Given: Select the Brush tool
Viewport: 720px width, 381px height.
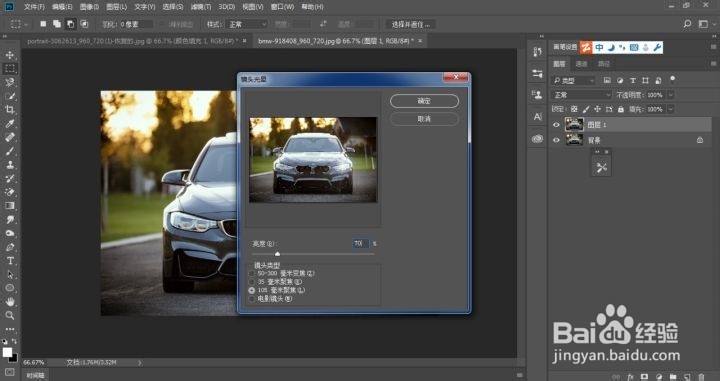Looking at the screenshot, I should pyautogui.click(x=10, y=151).
